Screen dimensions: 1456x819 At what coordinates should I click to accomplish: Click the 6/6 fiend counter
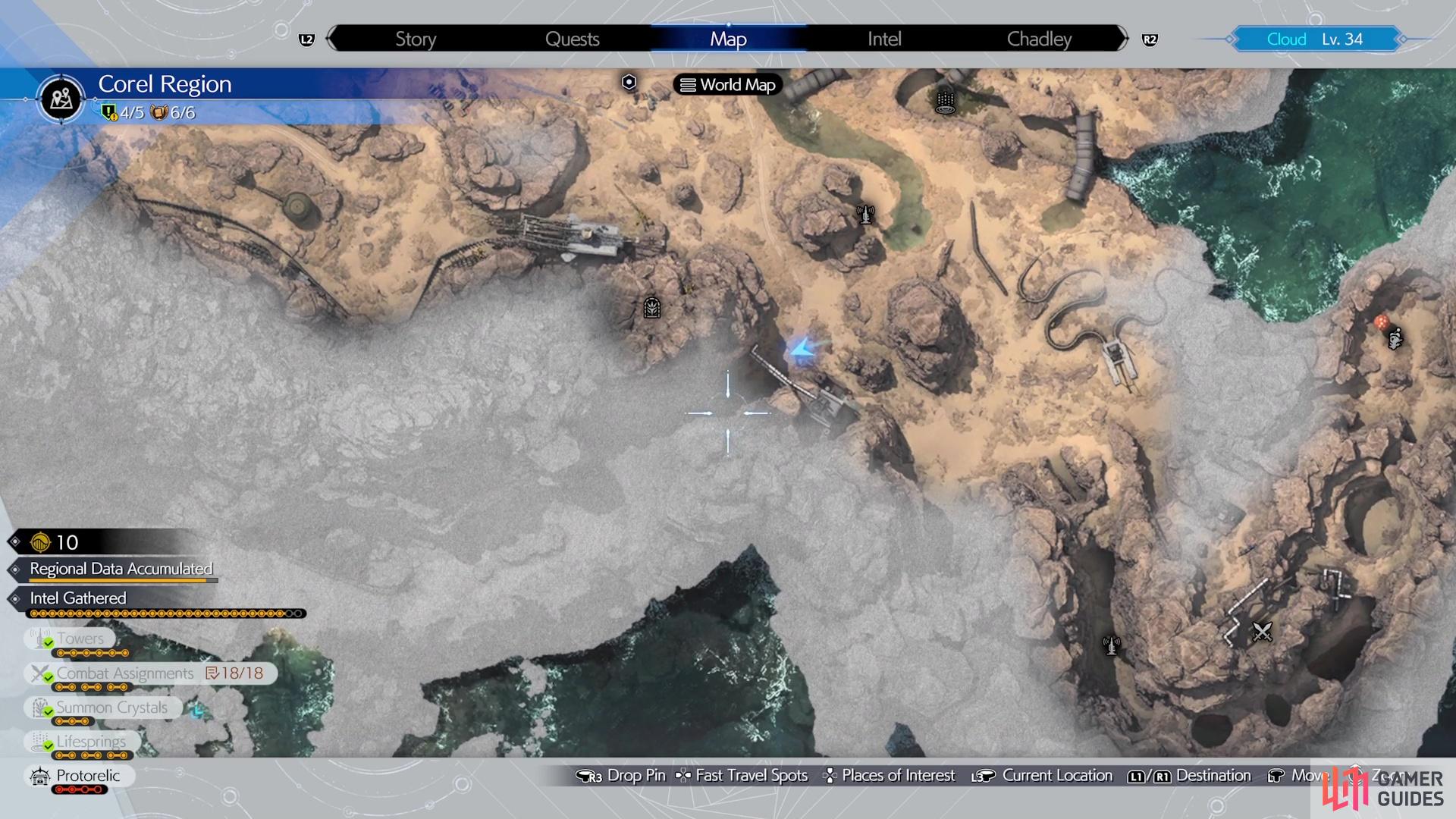173,113
